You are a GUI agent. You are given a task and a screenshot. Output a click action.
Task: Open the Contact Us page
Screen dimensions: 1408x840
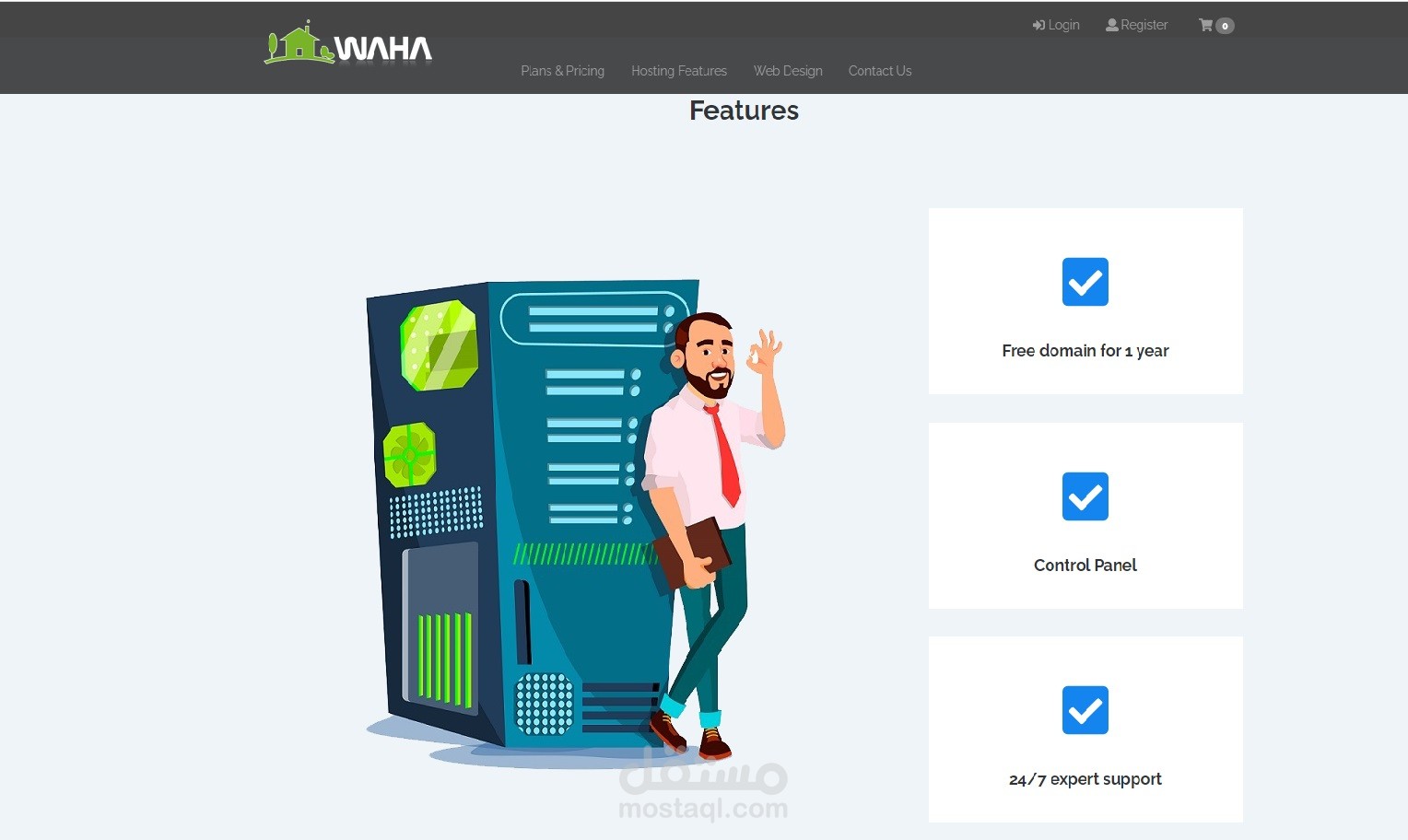coord(880,71)
